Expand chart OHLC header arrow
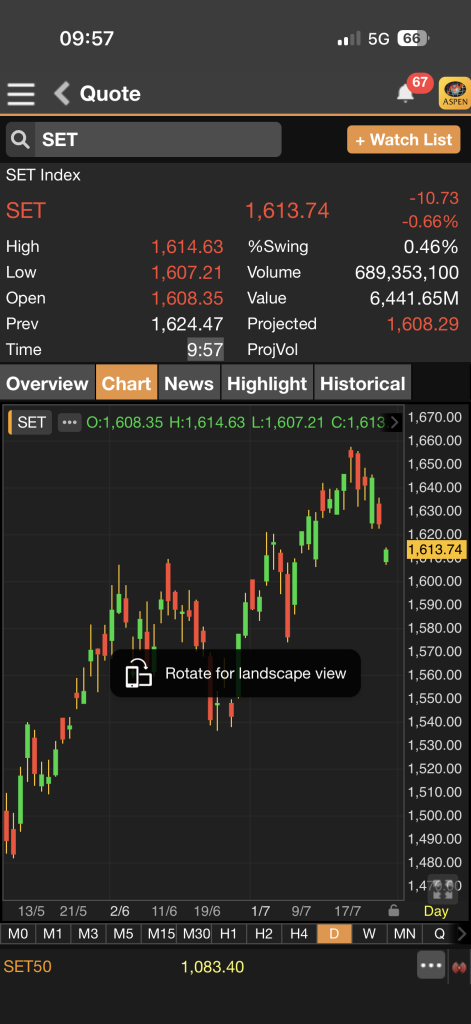Viewport: 471px width, 1024px height. pyautogui.click(x=395, y=422)
